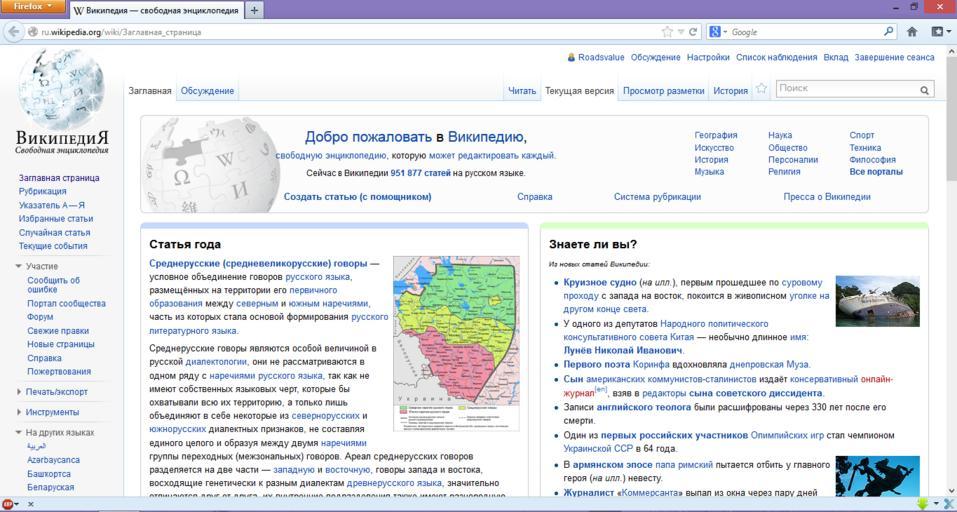The width and height of the screenshot is (957, 512).
Task: Switch to the Обсуждение page tab
Action: tap(207, 91)
